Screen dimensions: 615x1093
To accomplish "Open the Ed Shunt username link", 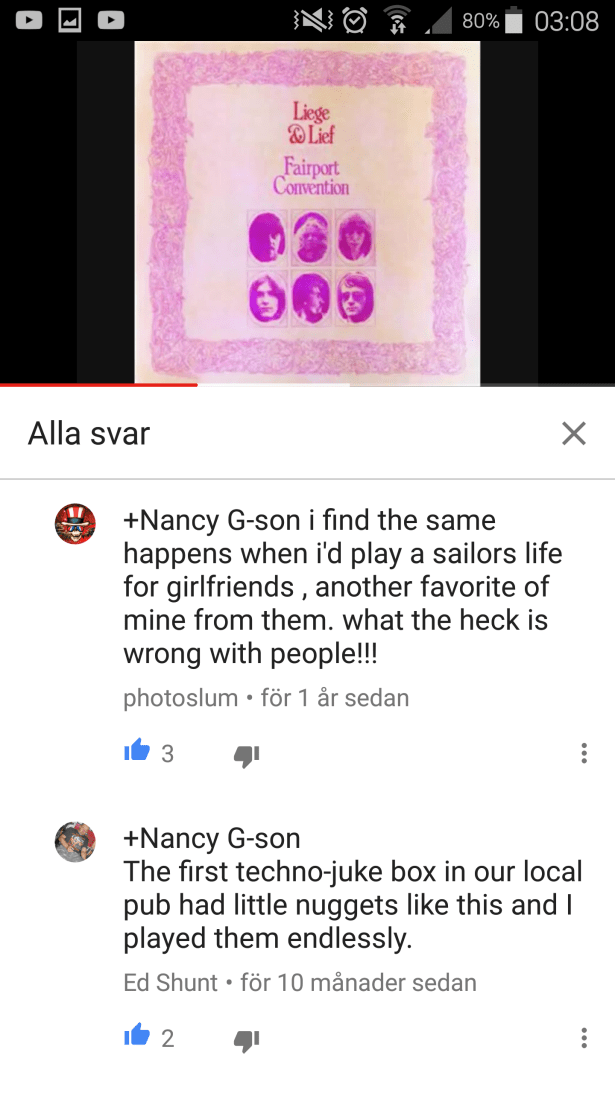I will pyautogui.click(x=171, y=983).
